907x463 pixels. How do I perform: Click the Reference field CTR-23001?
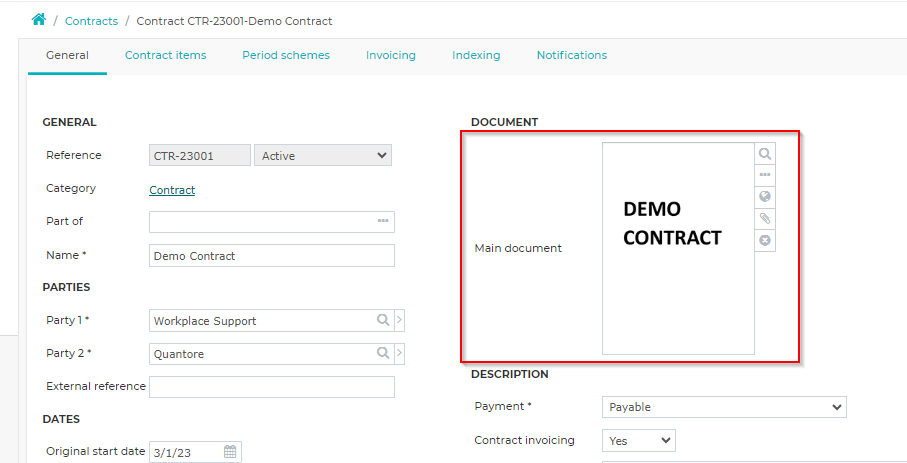[x=200, y=155]
